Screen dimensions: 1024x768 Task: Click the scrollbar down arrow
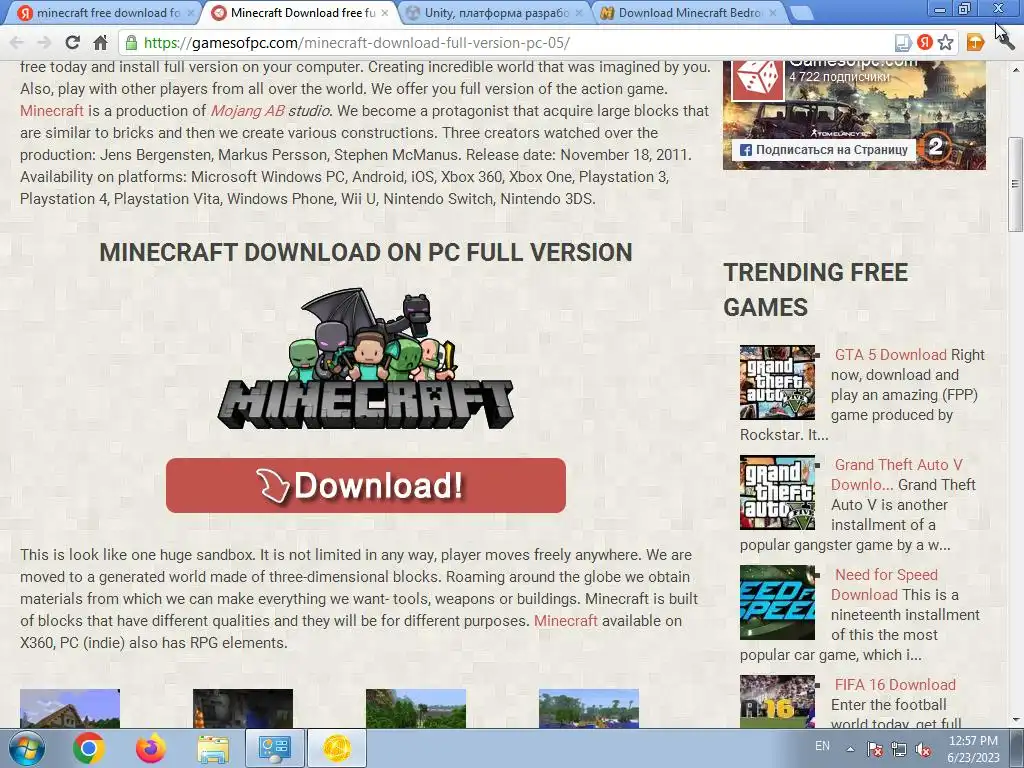pos(1016,720)
